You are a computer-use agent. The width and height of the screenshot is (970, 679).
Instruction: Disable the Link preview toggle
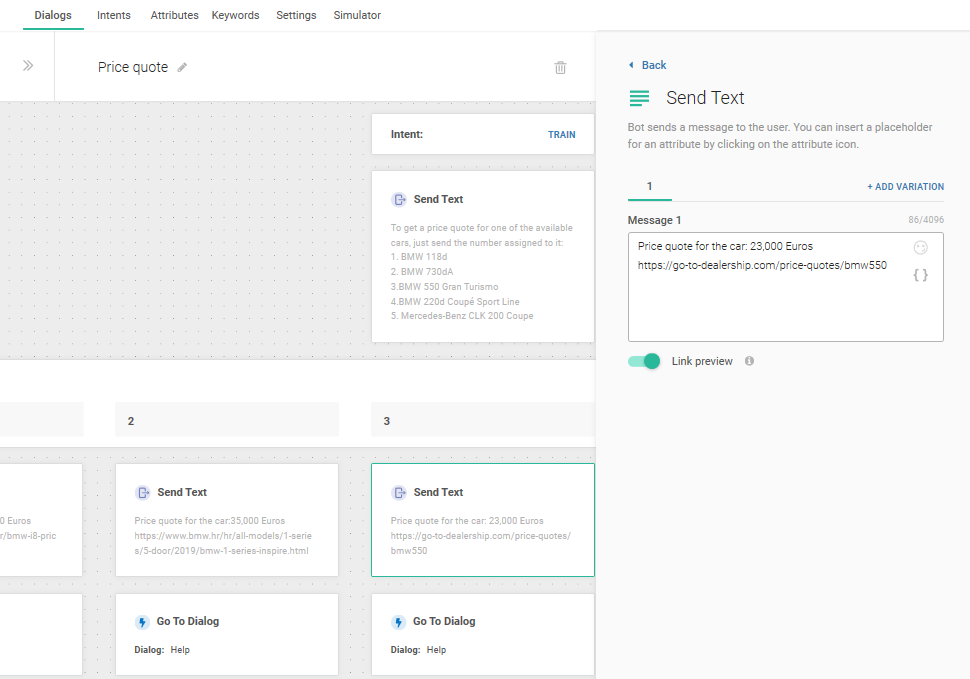(x=644, y=361)
